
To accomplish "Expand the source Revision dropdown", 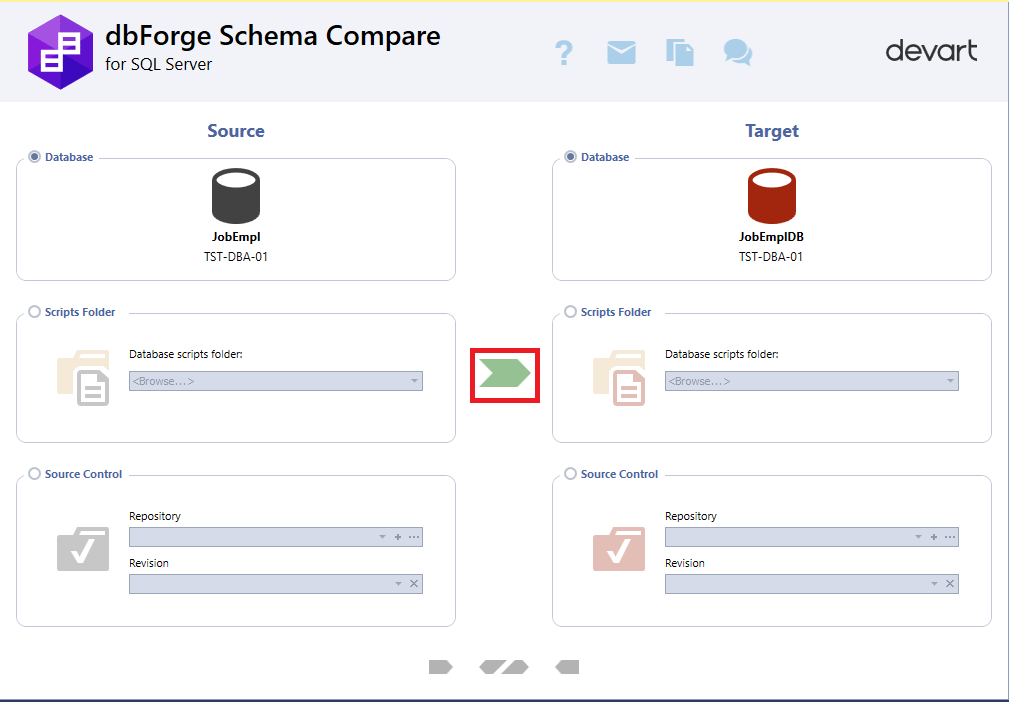I will tap(399, 583).
